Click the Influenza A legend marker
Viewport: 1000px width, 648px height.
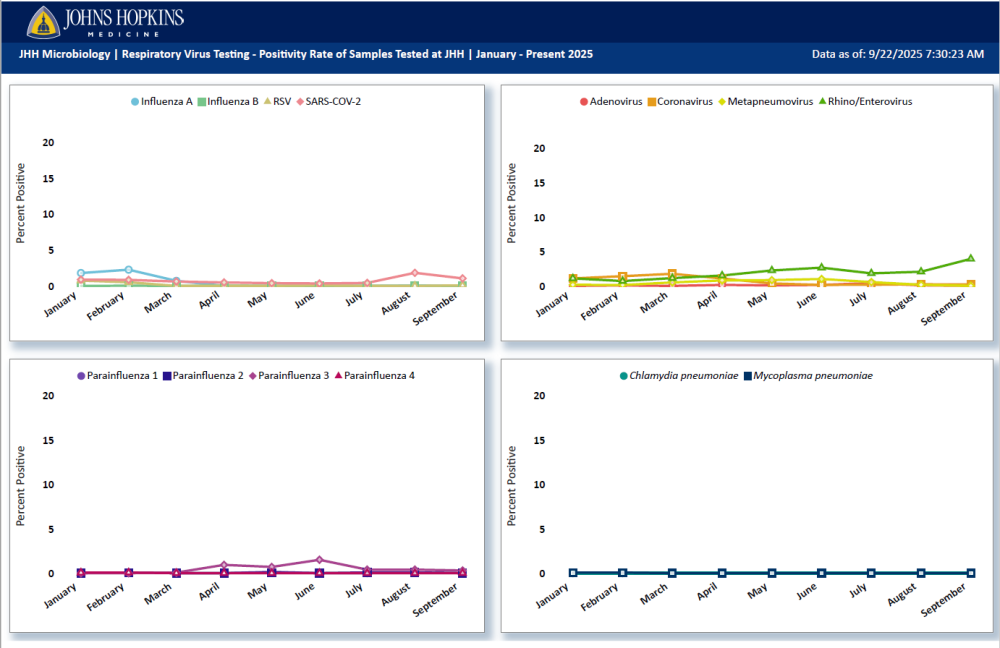pos(136,101)
